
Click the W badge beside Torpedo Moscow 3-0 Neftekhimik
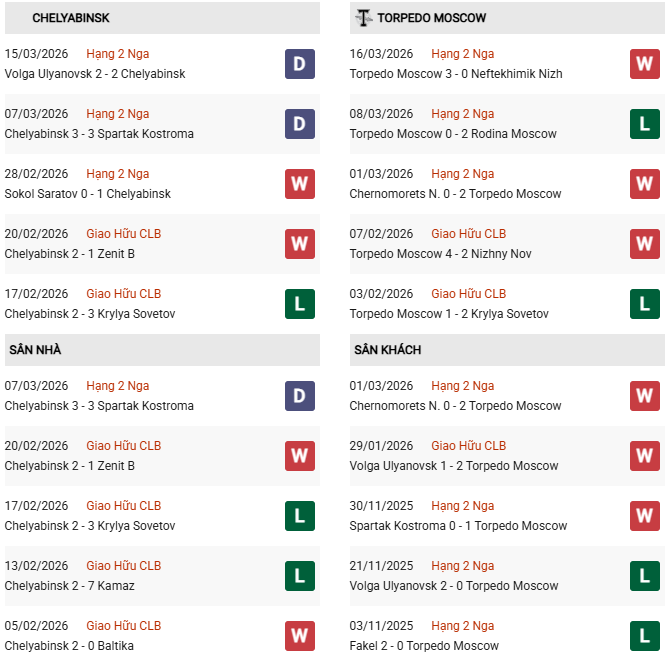[644, 64]
